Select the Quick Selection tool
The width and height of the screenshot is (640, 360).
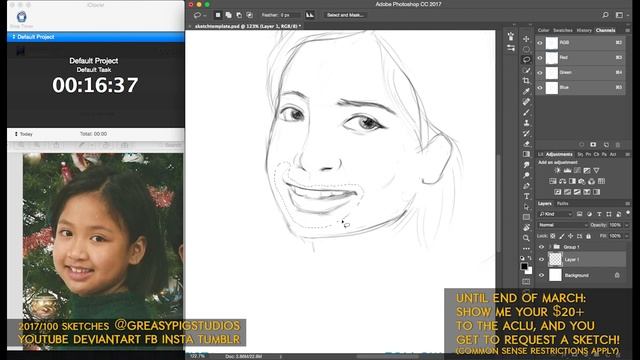(527, 70)
